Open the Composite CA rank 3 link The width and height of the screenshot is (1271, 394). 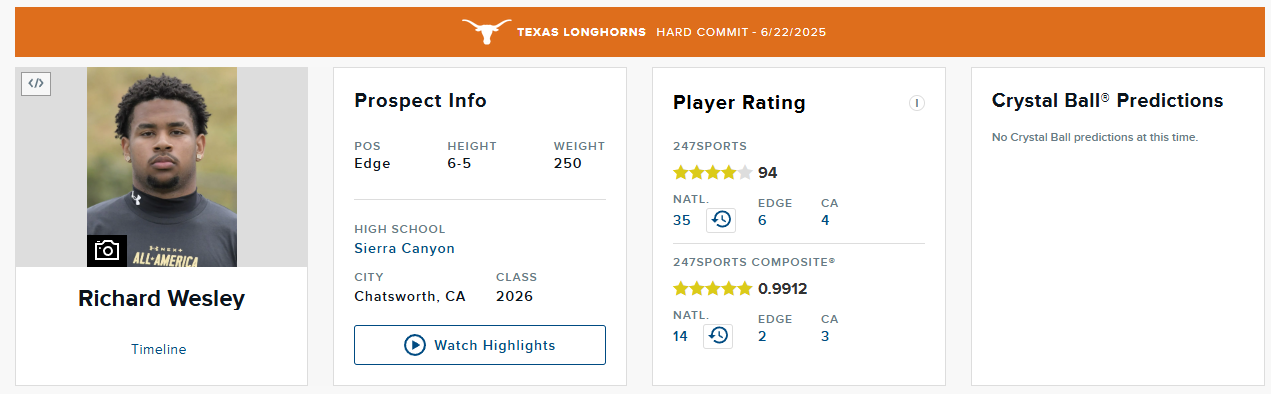pyautogui.click(x=825, y=336)
